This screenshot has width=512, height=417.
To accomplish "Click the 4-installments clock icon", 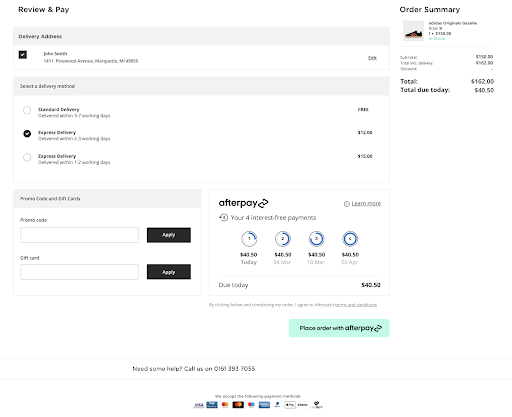I will click(223, 218).
